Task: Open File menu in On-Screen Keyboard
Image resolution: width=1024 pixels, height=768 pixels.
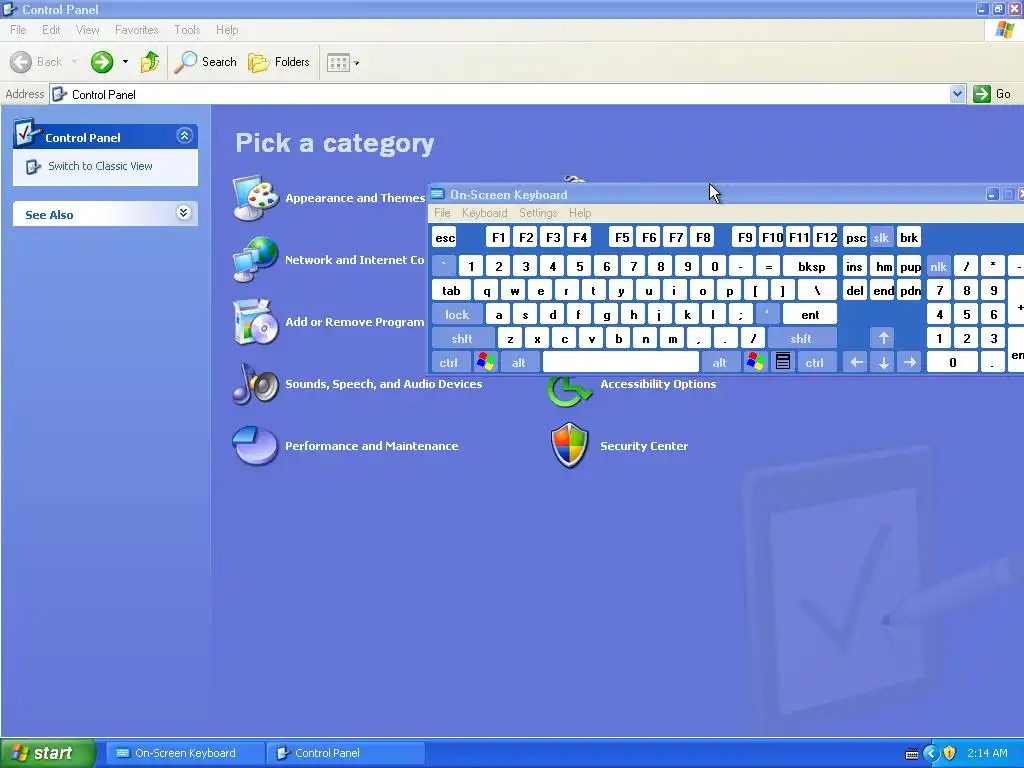Action: (442, 213)
